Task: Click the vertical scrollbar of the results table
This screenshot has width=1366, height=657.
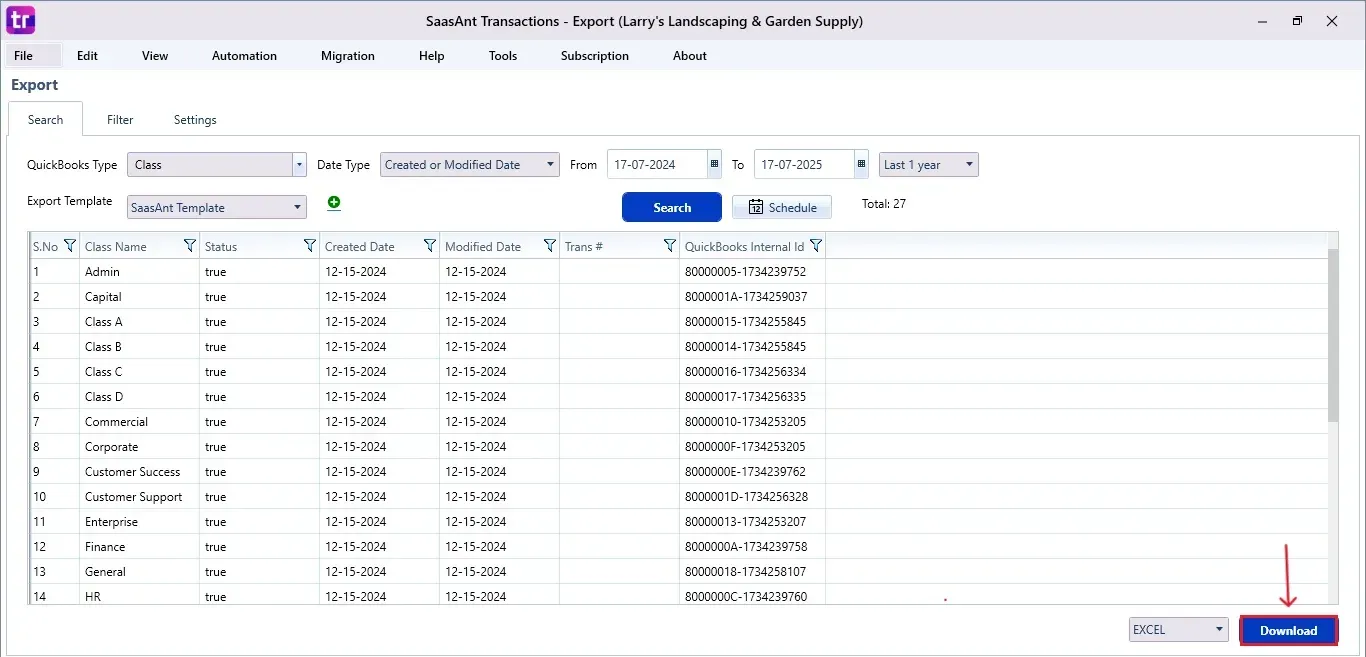Action: pos(1333,337)
